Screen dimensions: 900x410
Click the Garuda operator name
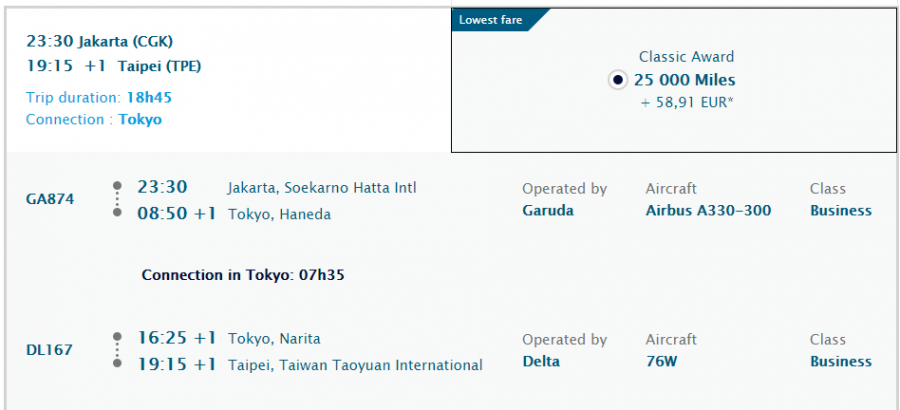pyautogui.click(x=548, y=211)
